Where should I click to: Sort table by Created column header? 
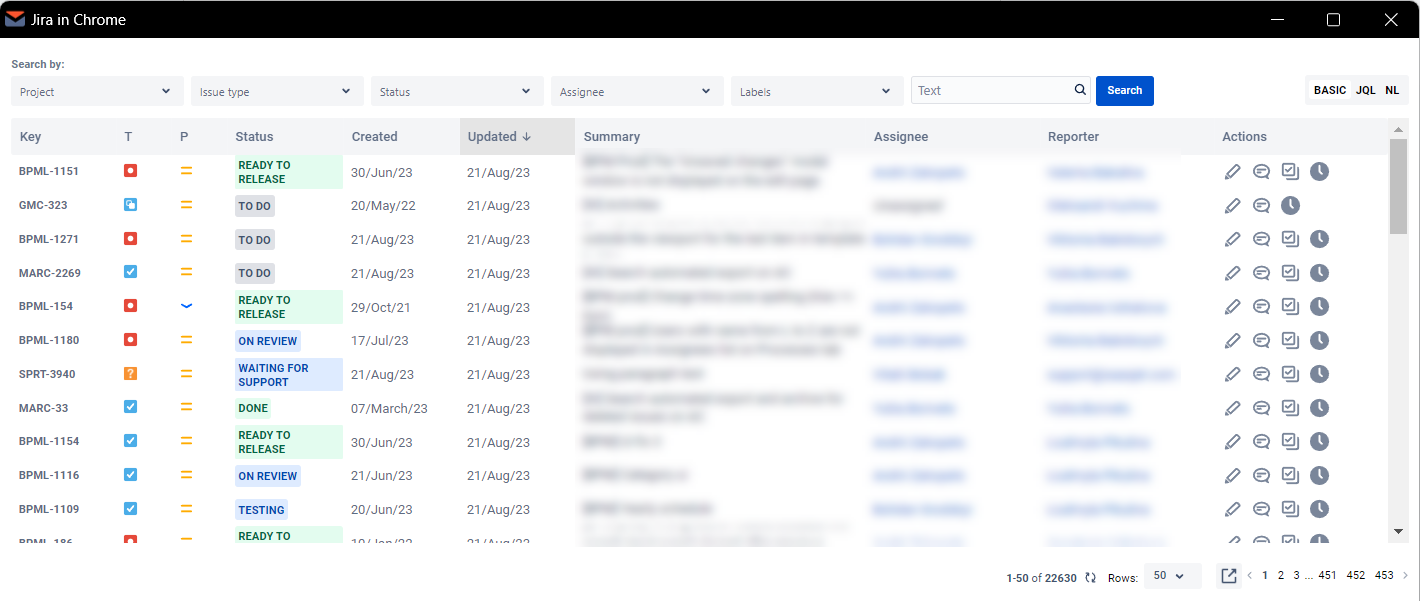375,137
